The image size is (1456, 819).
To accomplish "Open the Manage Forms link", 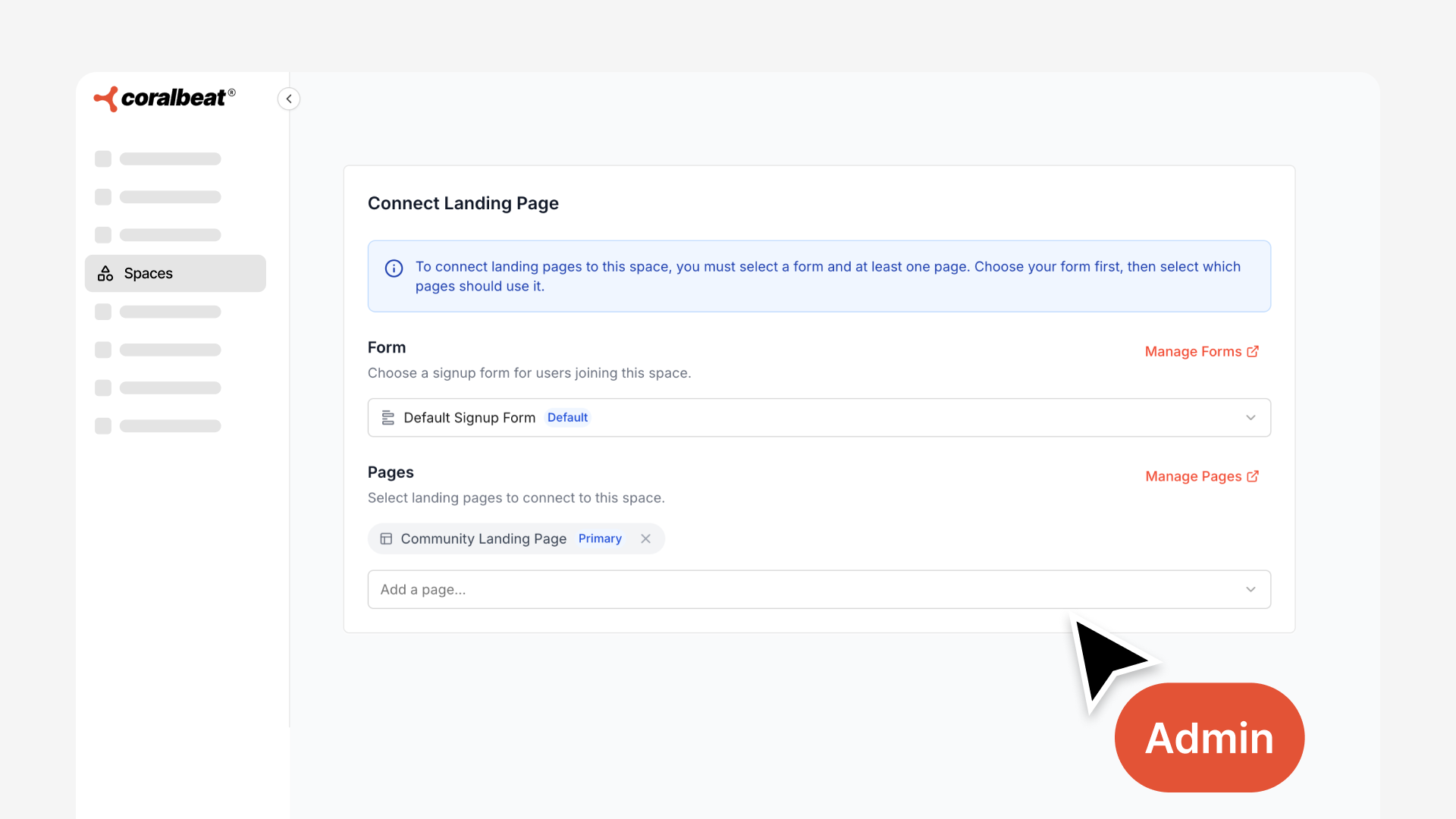I will point(1193,352).
